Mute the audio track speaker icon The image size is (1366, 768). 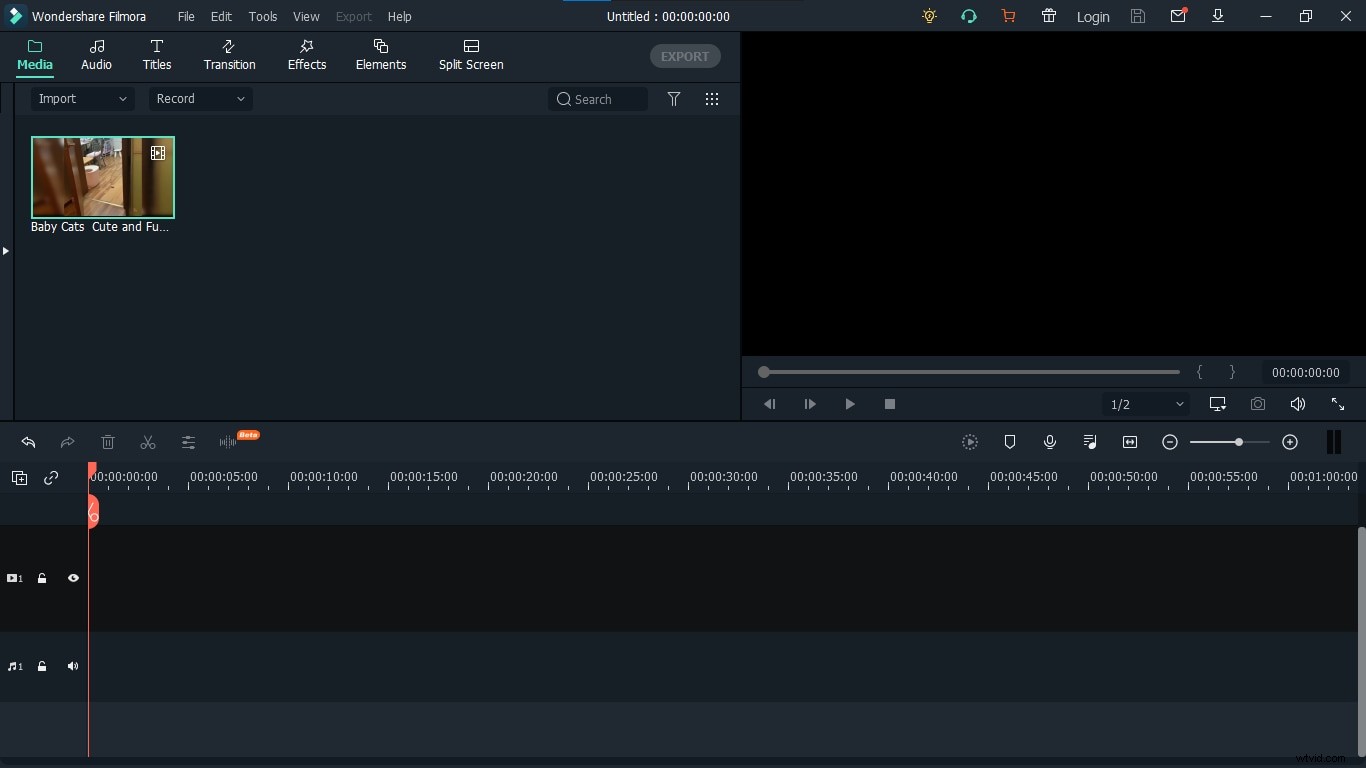[x=72, y=667]
